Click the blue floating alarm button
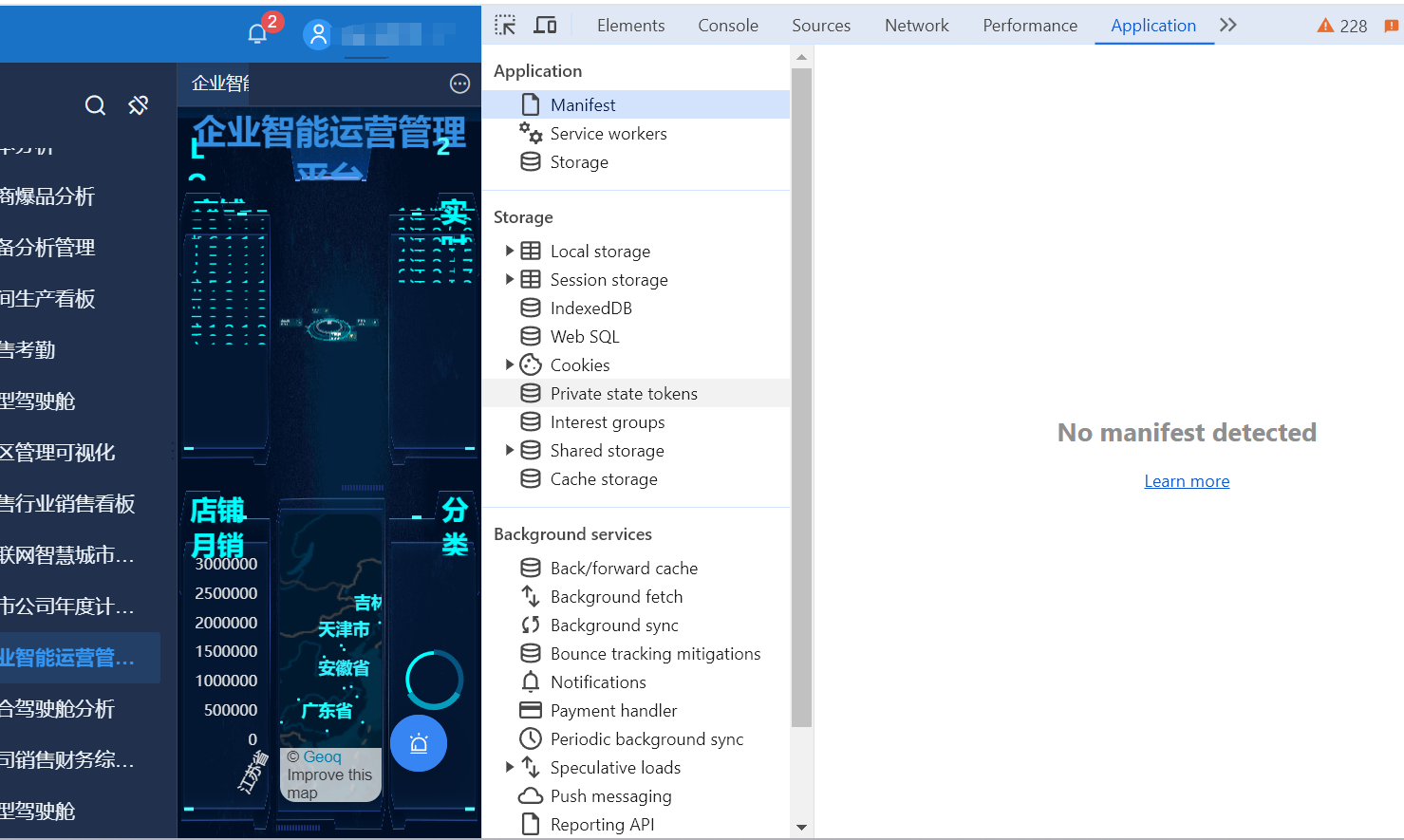The image size is (1404, 840). coord(419,743)
